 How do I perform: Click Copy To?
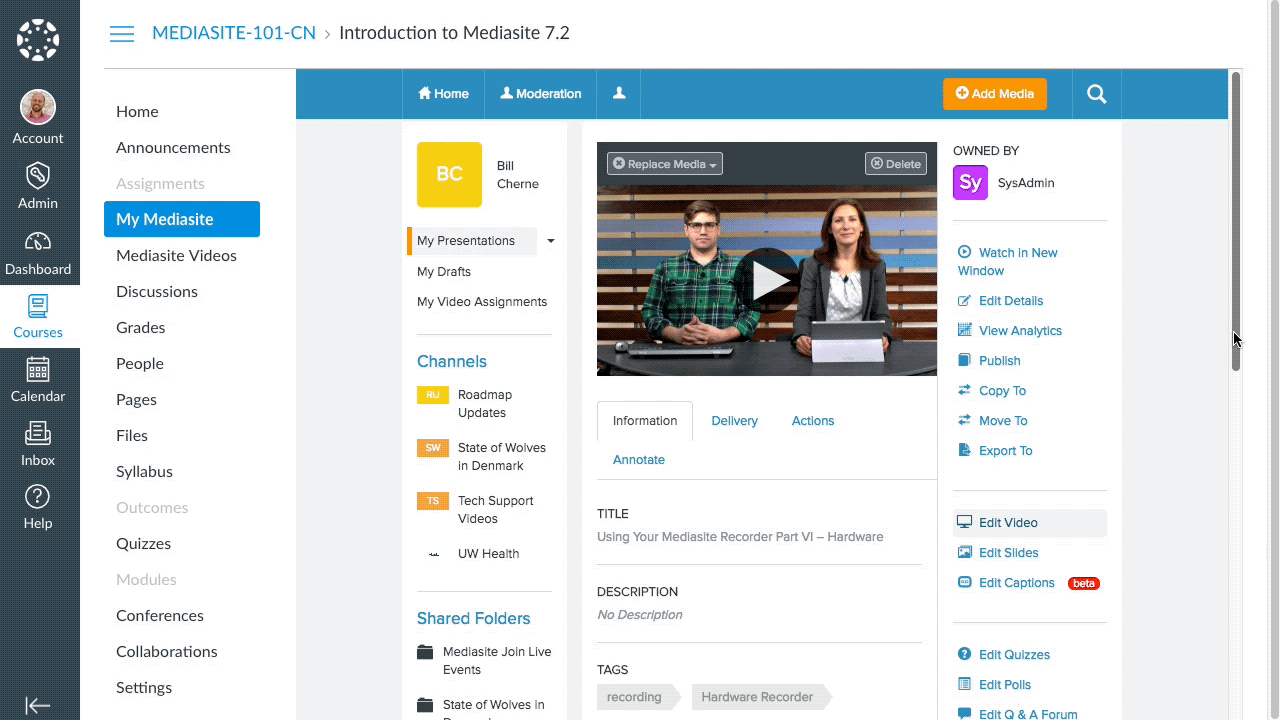point(992,391)
